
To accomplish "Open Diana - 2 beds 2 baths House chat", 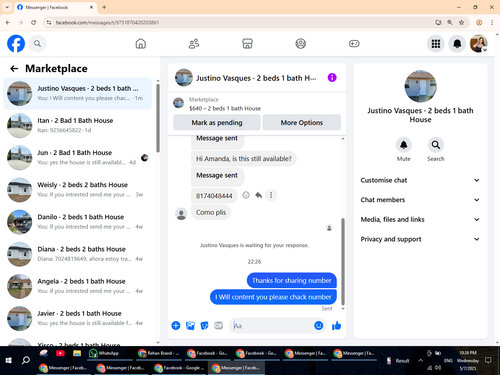I will coord(77,254).
